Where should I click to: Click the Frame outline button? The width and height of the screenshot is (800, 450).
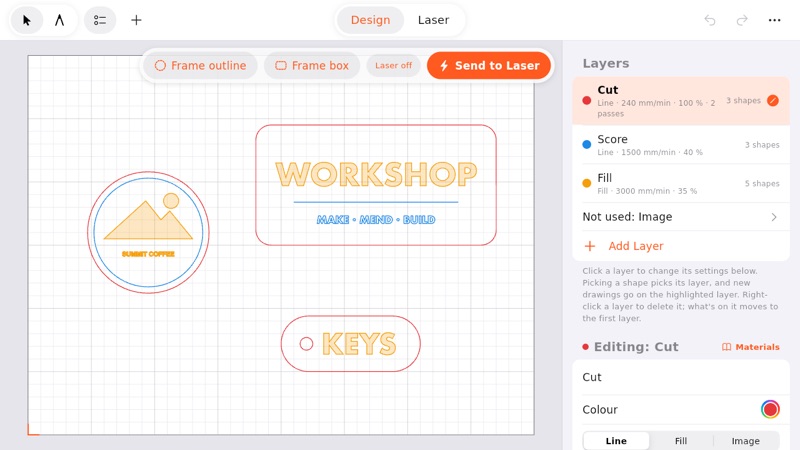200,65
